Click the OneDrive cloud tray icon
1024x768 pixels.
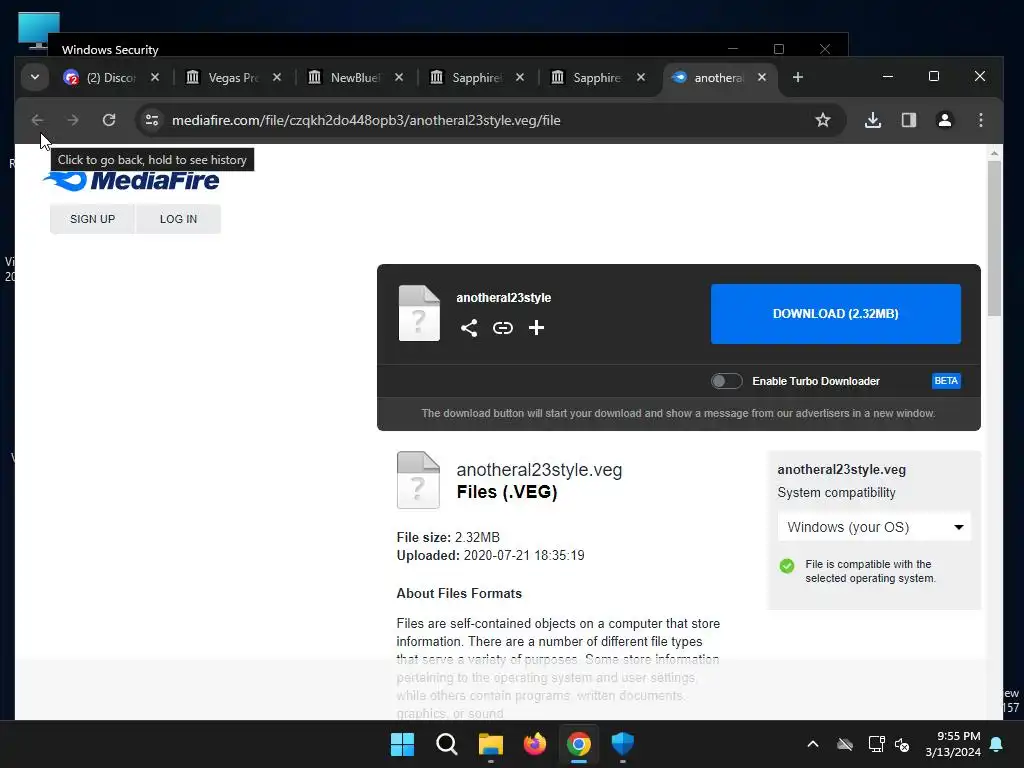pos(845,744)
